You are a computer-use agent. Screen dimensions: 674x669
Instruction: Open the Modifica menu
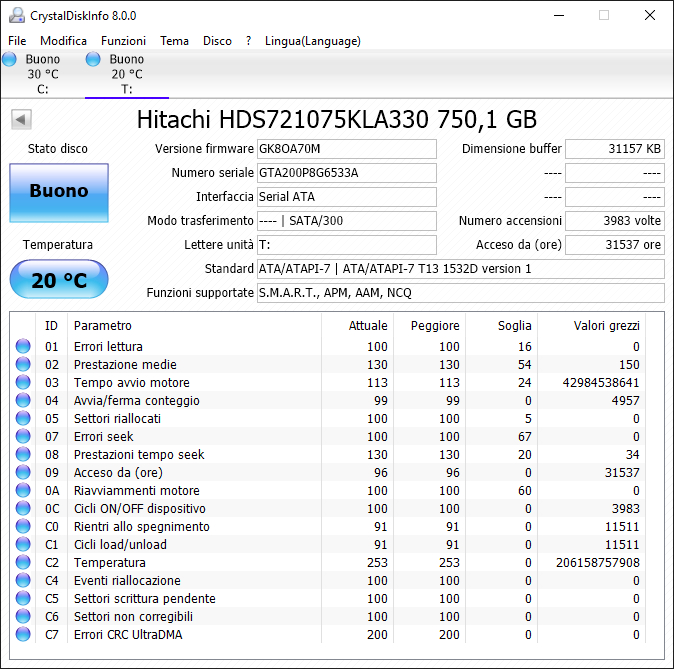tap(64, 41)
